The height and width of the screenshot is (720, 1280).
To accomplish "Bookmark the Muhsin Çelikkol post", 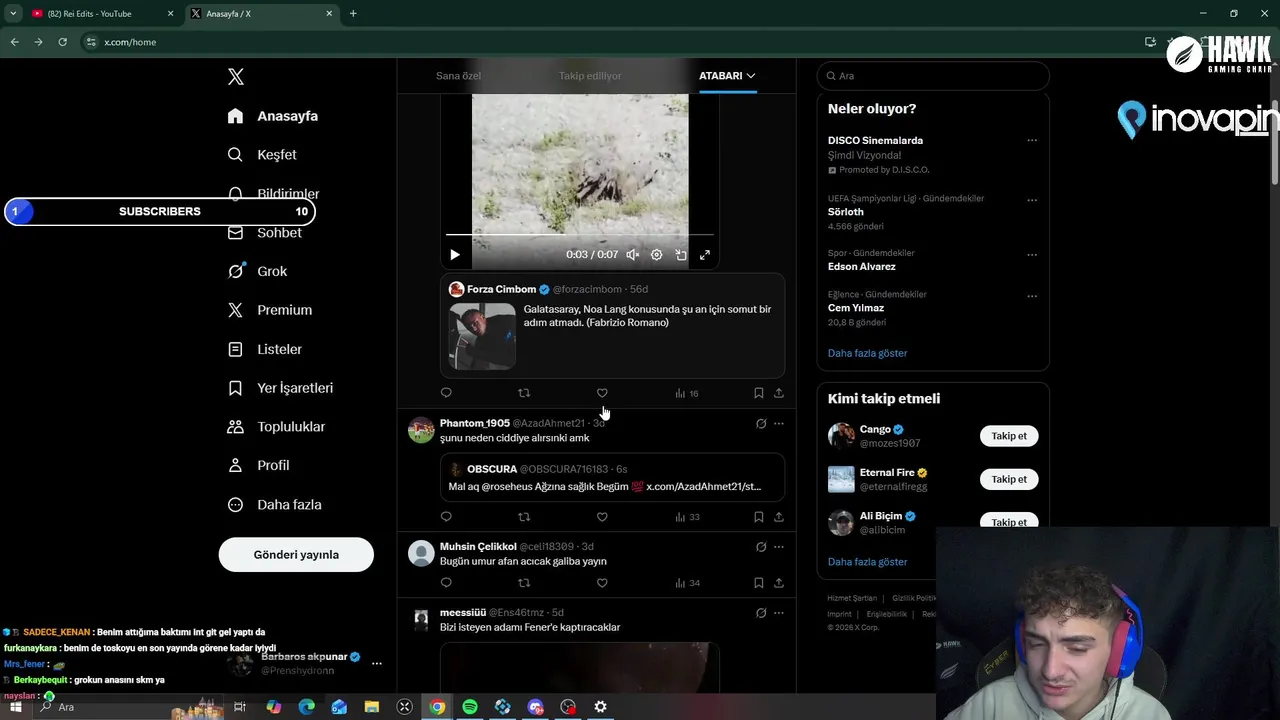I will [x=759, y=583].
